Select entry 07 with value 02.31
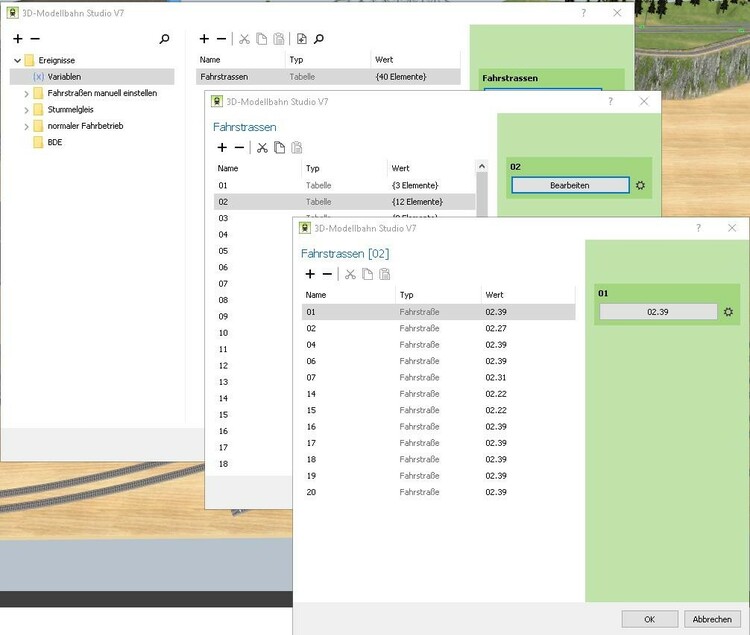 438,377
